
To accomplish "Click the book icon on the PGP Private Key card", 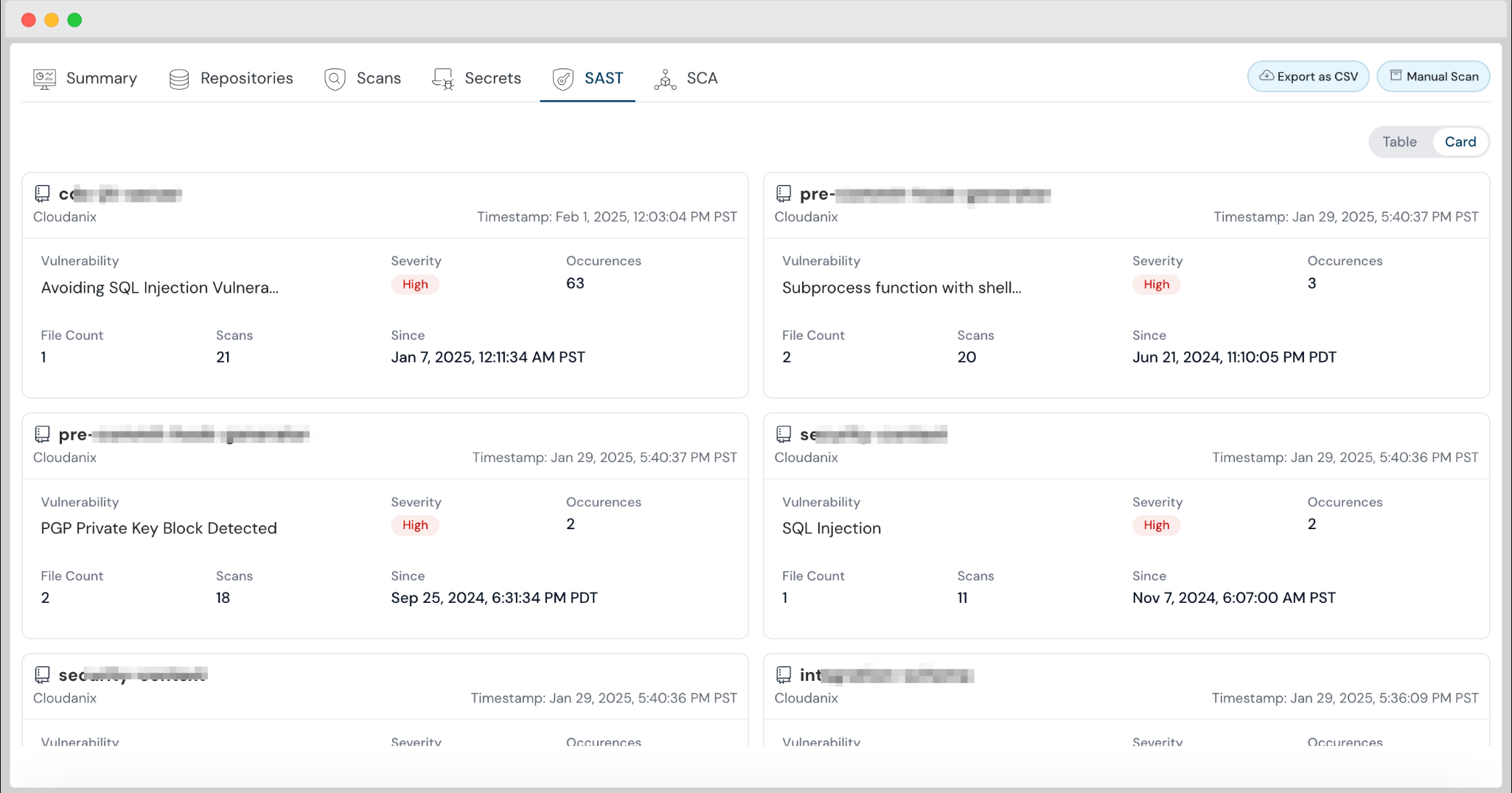I will (x=42, y=434).
